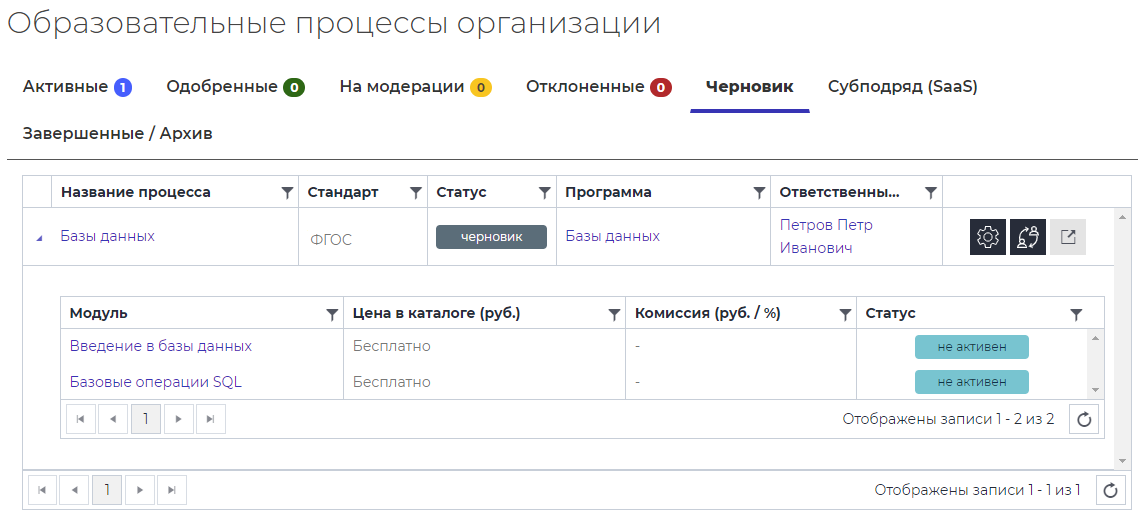This screenshot has width=1138, height=523.
Task: Open filter for Комиссия column
Action: pos(845,314)
